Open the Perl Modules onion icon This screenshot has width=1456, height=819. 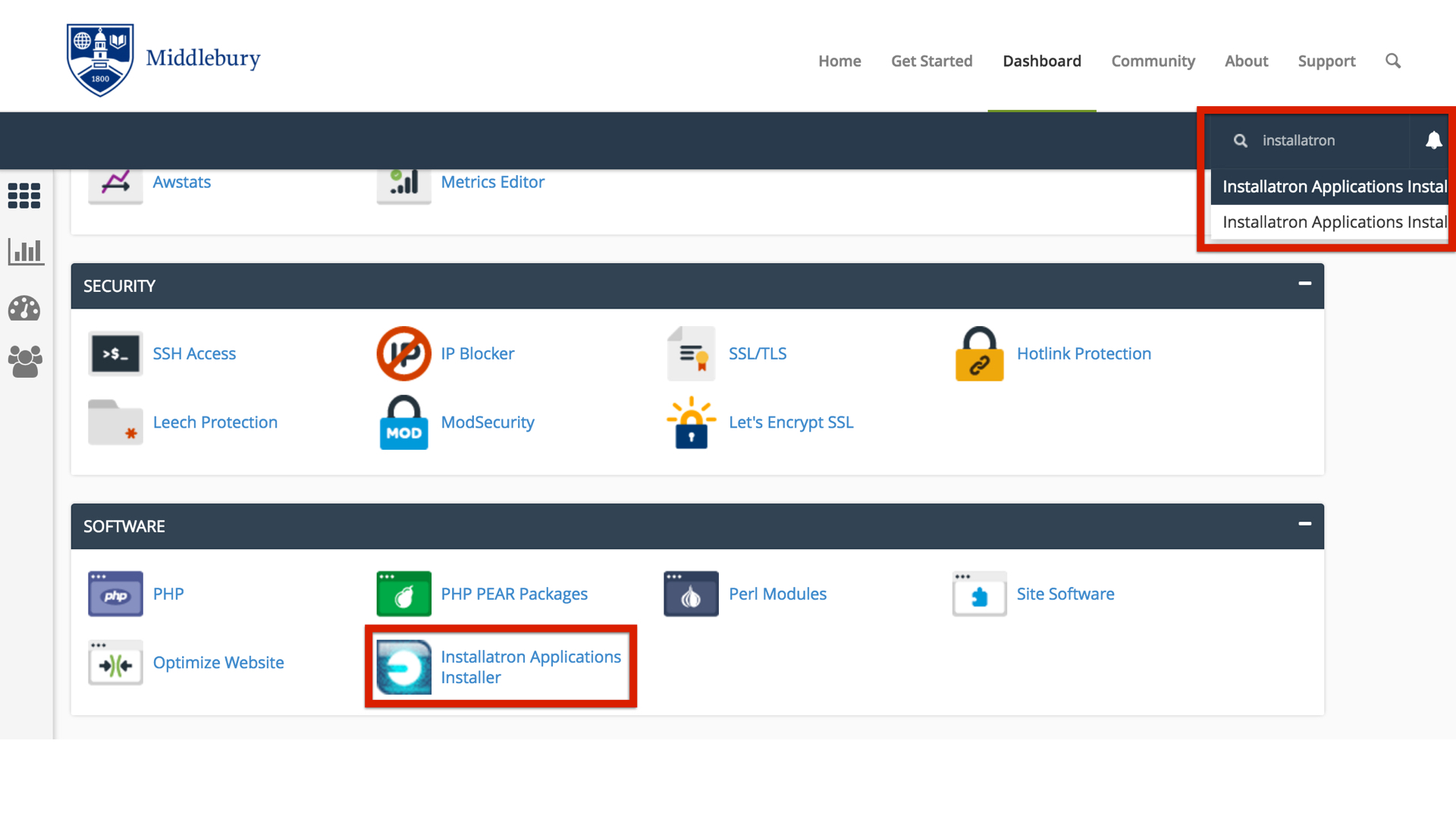click(x=691, y=594)
